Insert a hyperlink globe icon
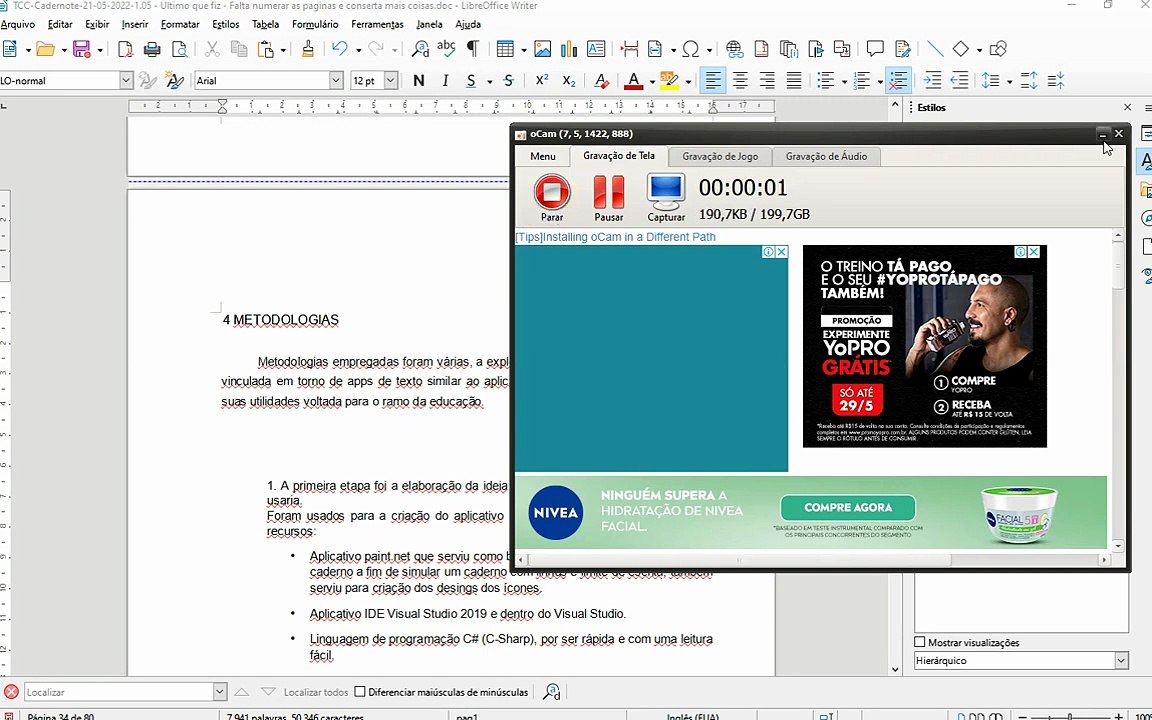 [734, 49]
